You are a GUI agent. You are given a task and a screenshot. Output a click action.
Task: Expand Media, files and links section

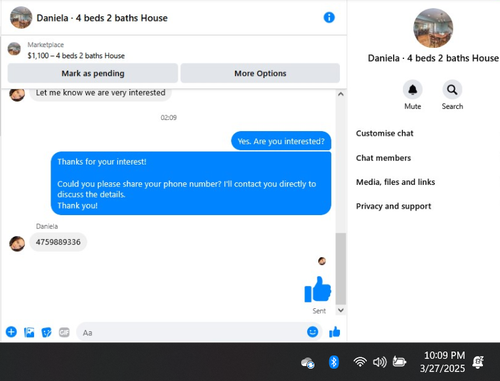(x=395, y=182)
